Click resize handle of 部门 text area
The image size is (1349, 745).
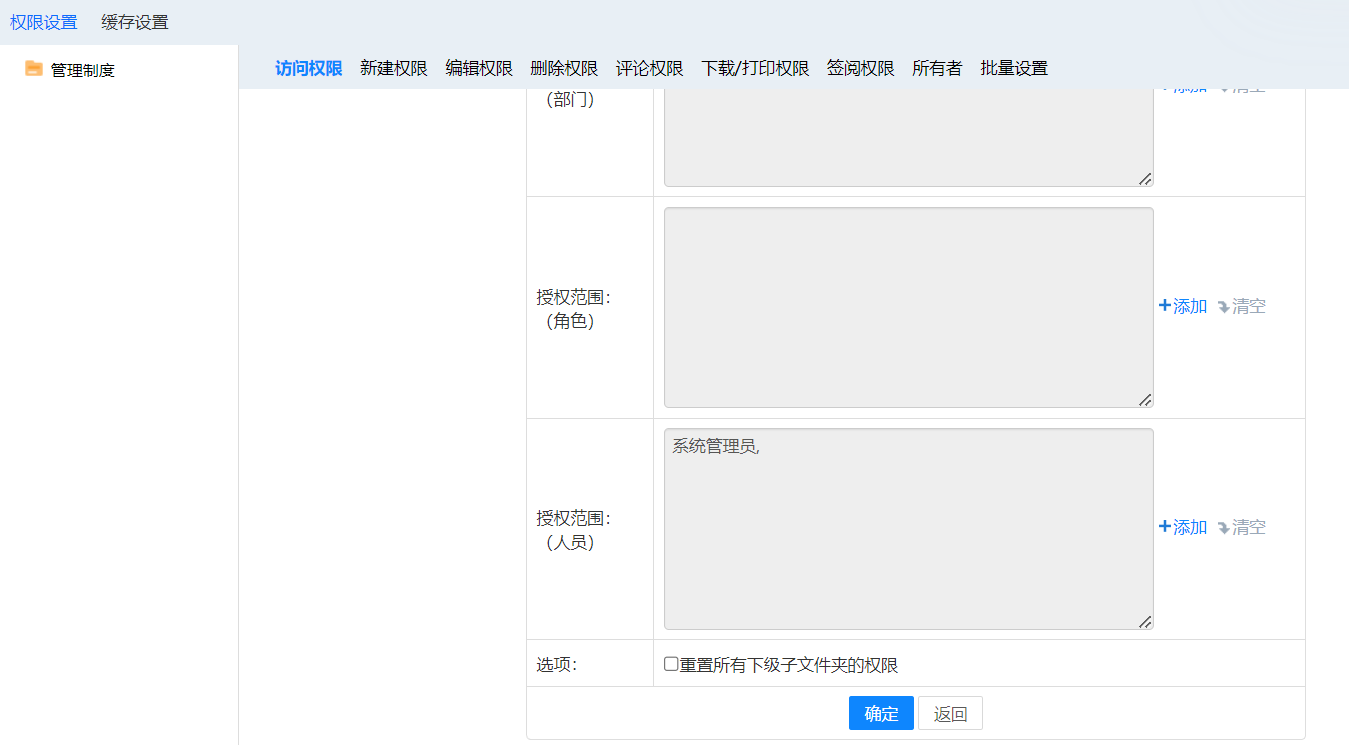(x=1145, y=178)
